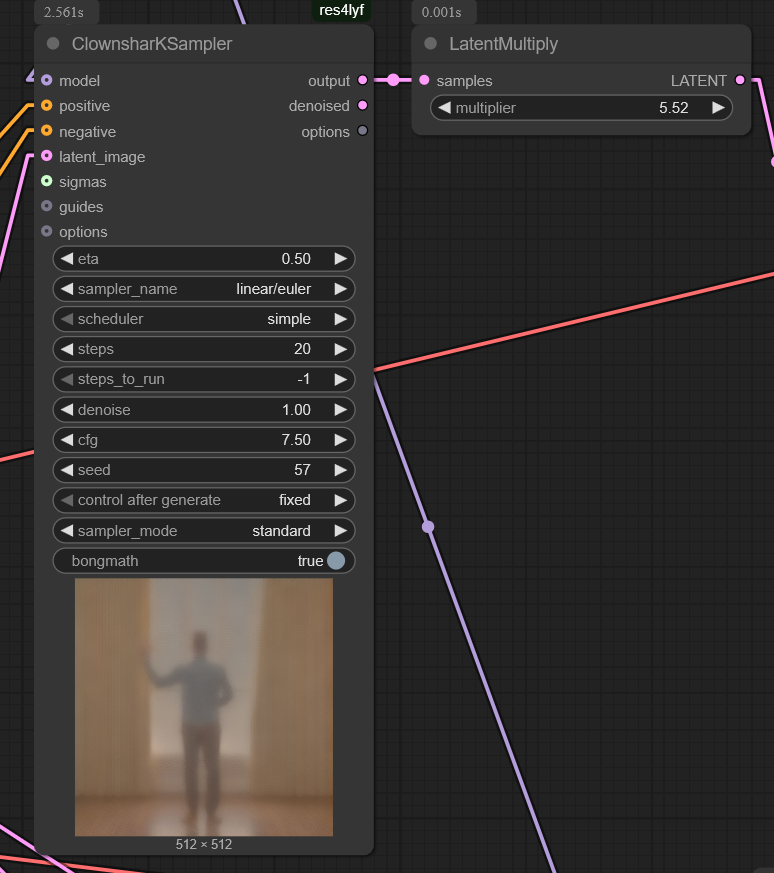774x873 pixels.
Task: Toggle the bongmath switch off
Action: (x=335, y=561)
